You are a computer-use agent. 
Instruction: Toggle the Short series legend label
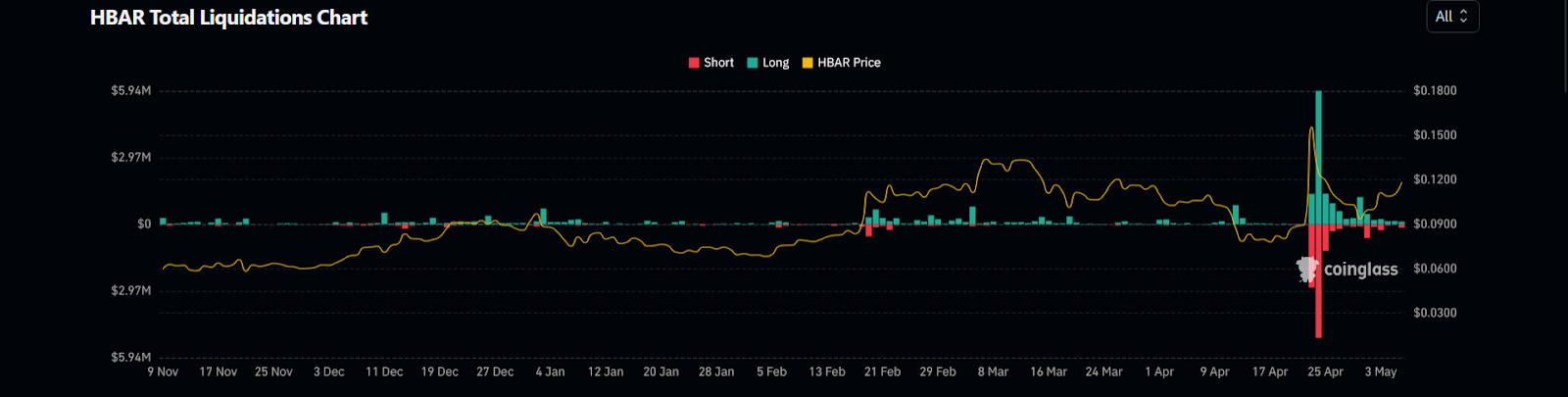(718, 63)
